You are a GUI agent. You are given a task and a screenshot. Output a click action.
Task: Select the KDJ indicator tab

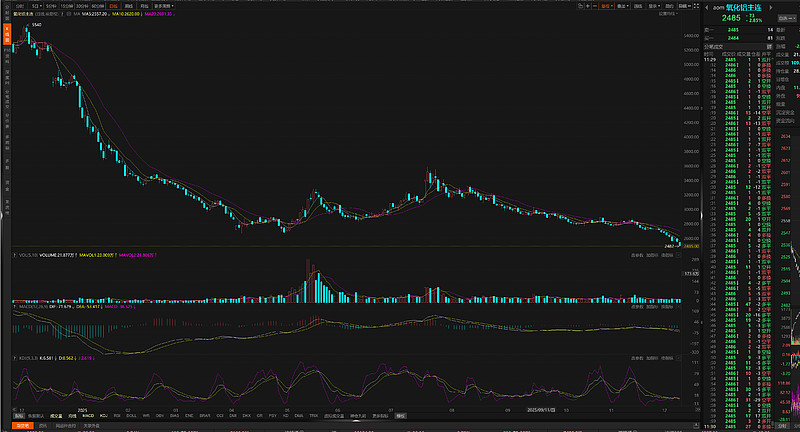104,416
